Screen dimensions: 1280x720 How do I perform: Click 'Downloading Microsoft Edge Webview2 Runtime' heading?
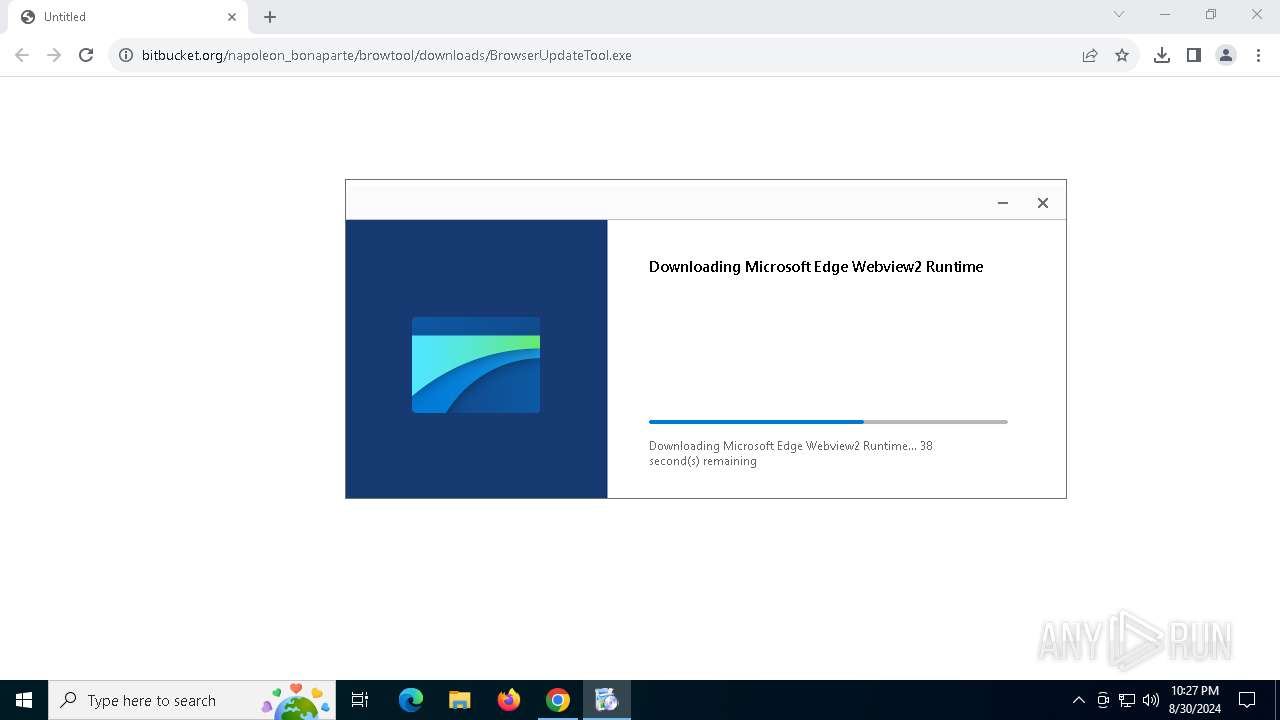816,267
